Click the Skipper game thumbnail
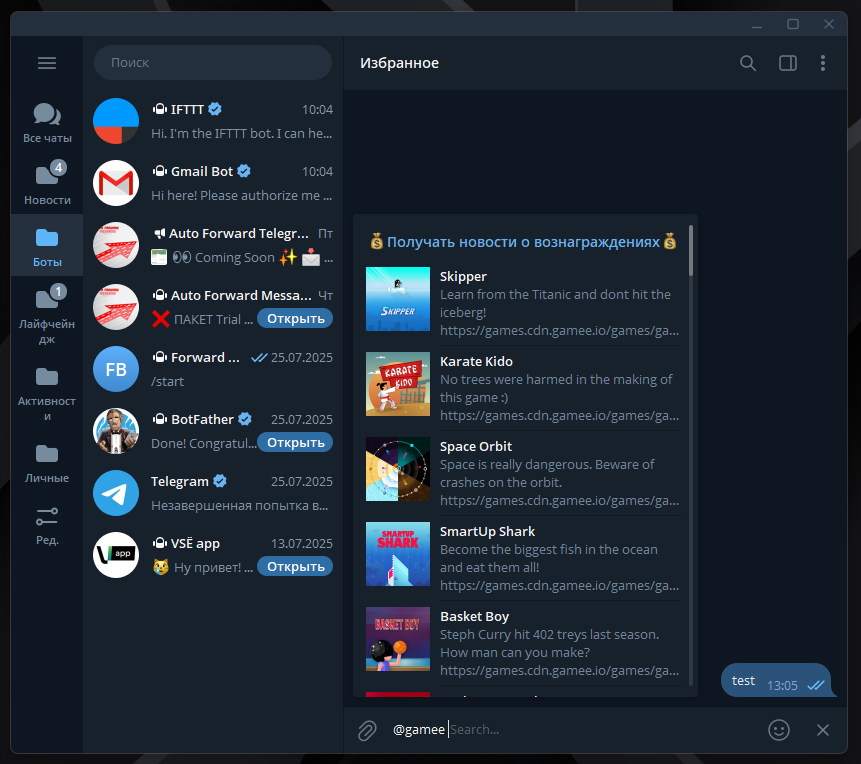The width and height of the screenshot is (861, 764). 398,299
